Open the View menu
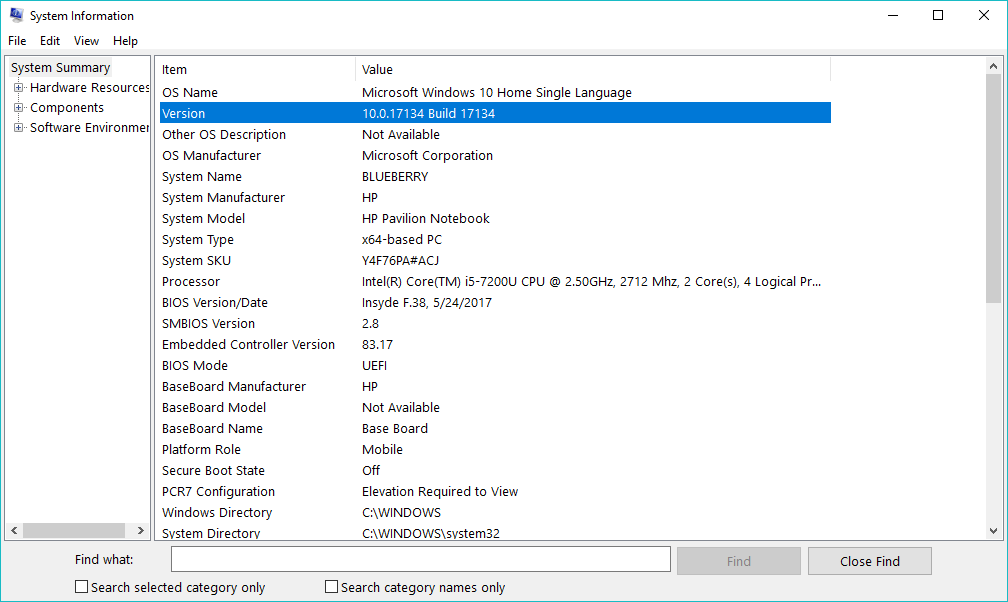 86,41
